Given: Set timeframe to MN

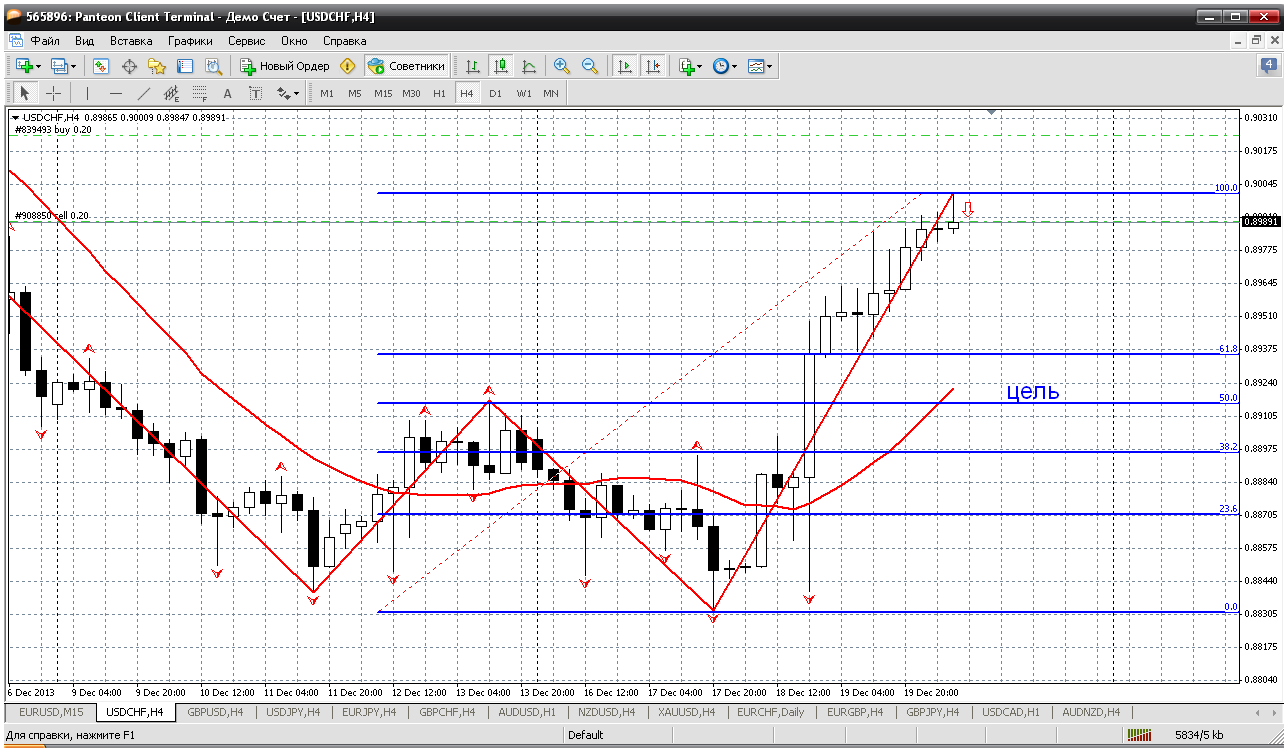Looking at the screenshot, I should coord(551,93).
